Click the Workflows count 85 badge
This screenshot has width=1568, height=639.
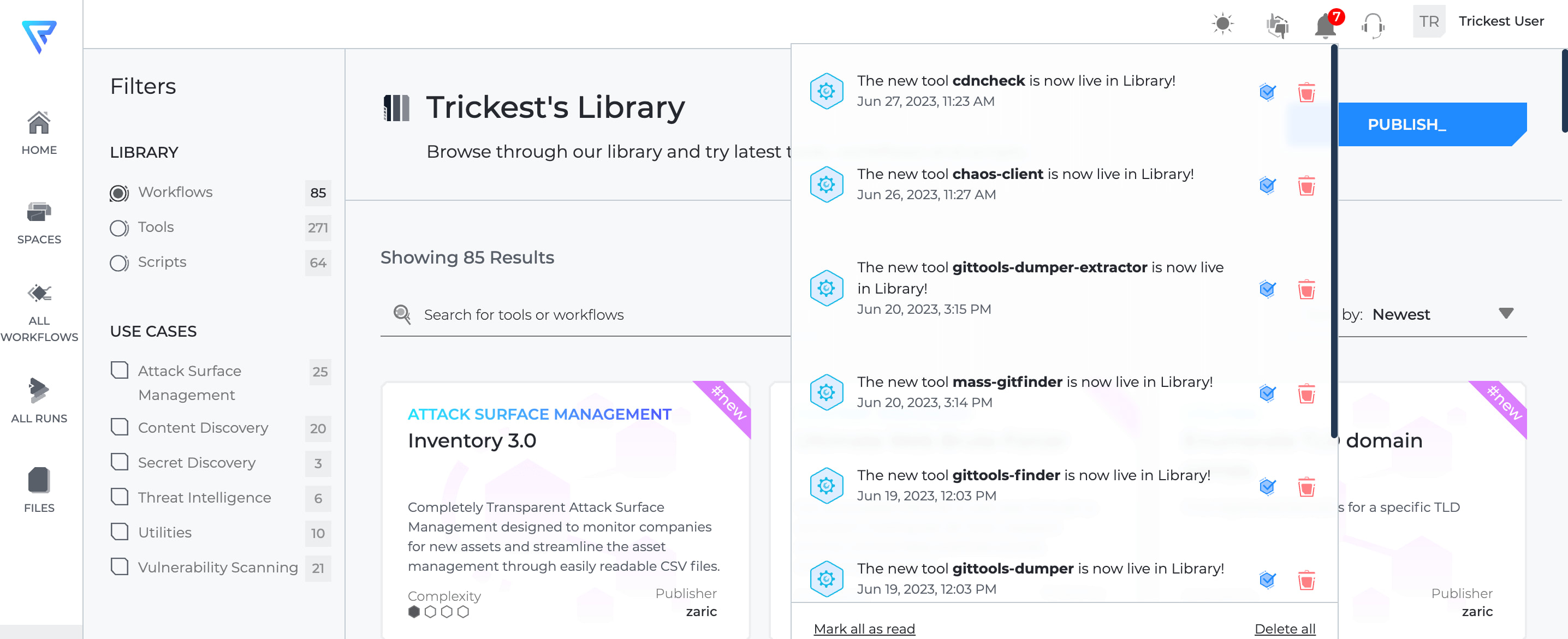[318, 193]
